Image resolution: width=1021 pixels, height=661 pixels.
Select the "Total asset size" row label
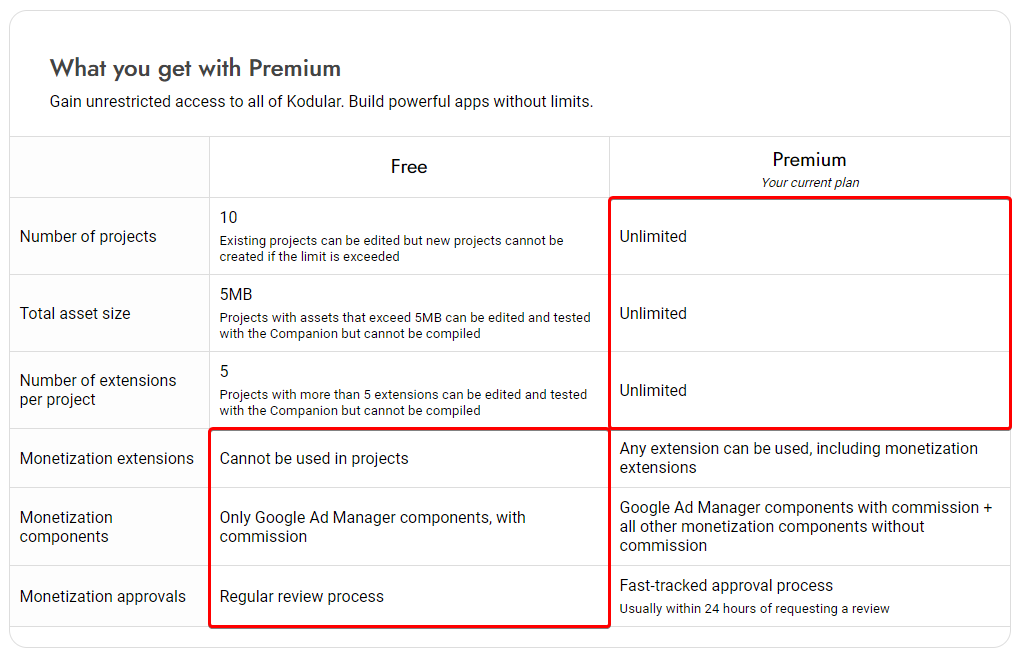pyautogui.click(x=75, y=314)
